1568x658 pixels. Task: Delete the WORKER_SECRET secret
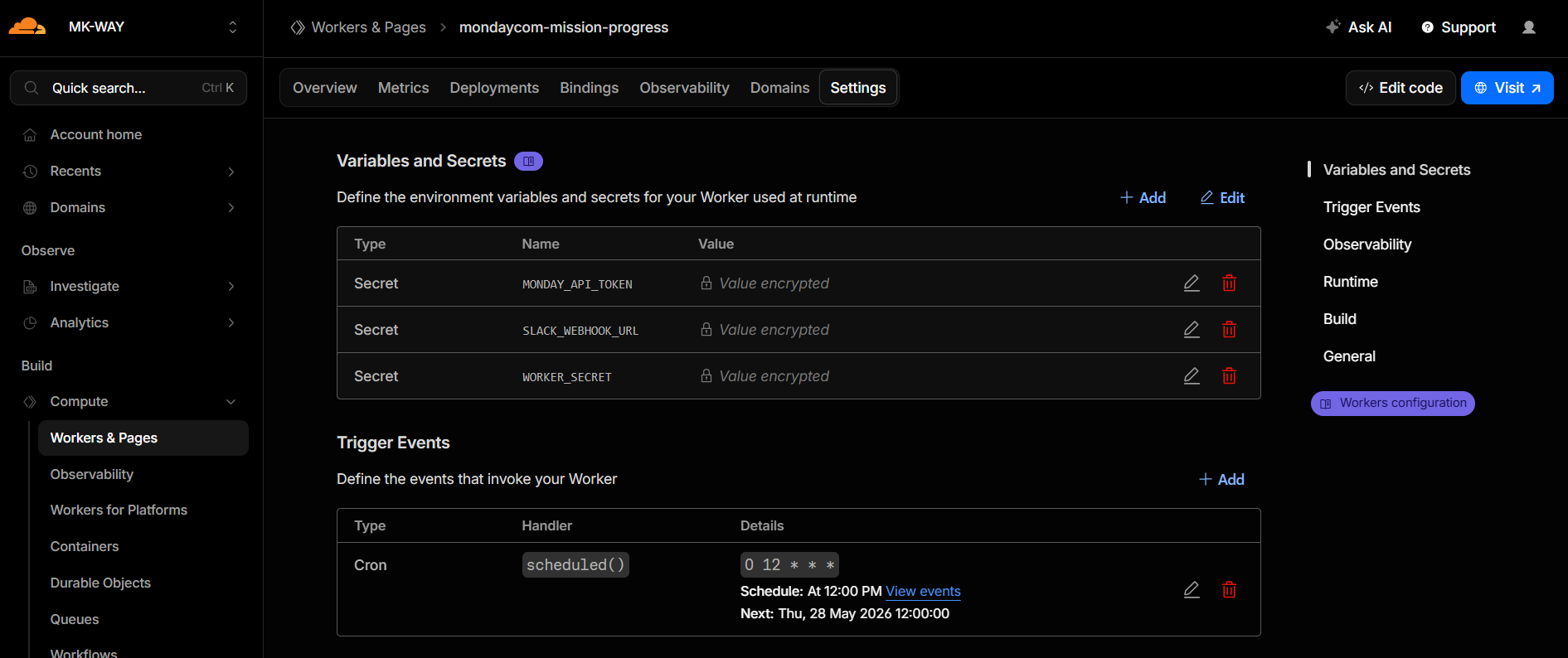(1229, 376)
